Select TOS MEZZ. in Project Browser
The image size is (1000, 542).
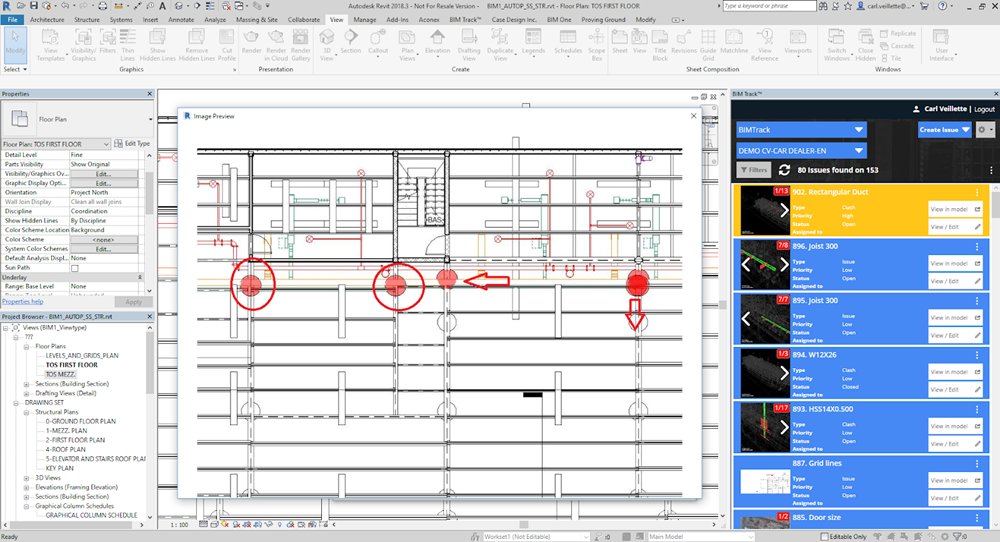(x=61, y=374)
